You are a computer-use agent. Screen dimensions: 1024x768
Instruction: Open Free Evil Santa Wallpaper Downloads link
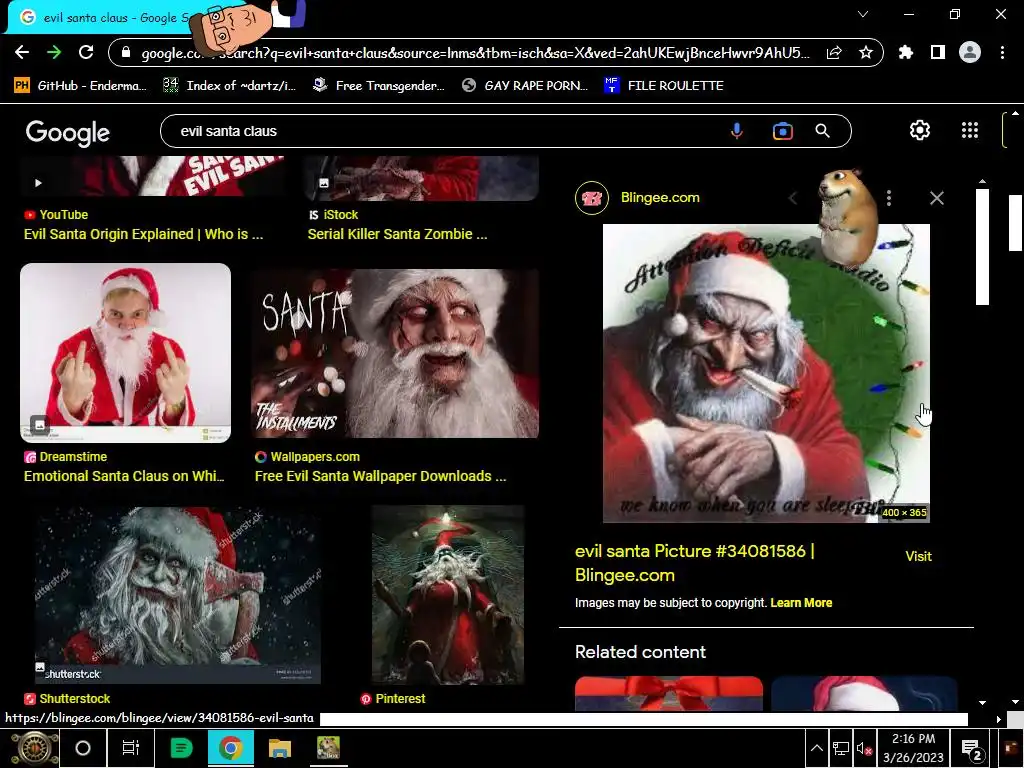click(x=381, y=476)
